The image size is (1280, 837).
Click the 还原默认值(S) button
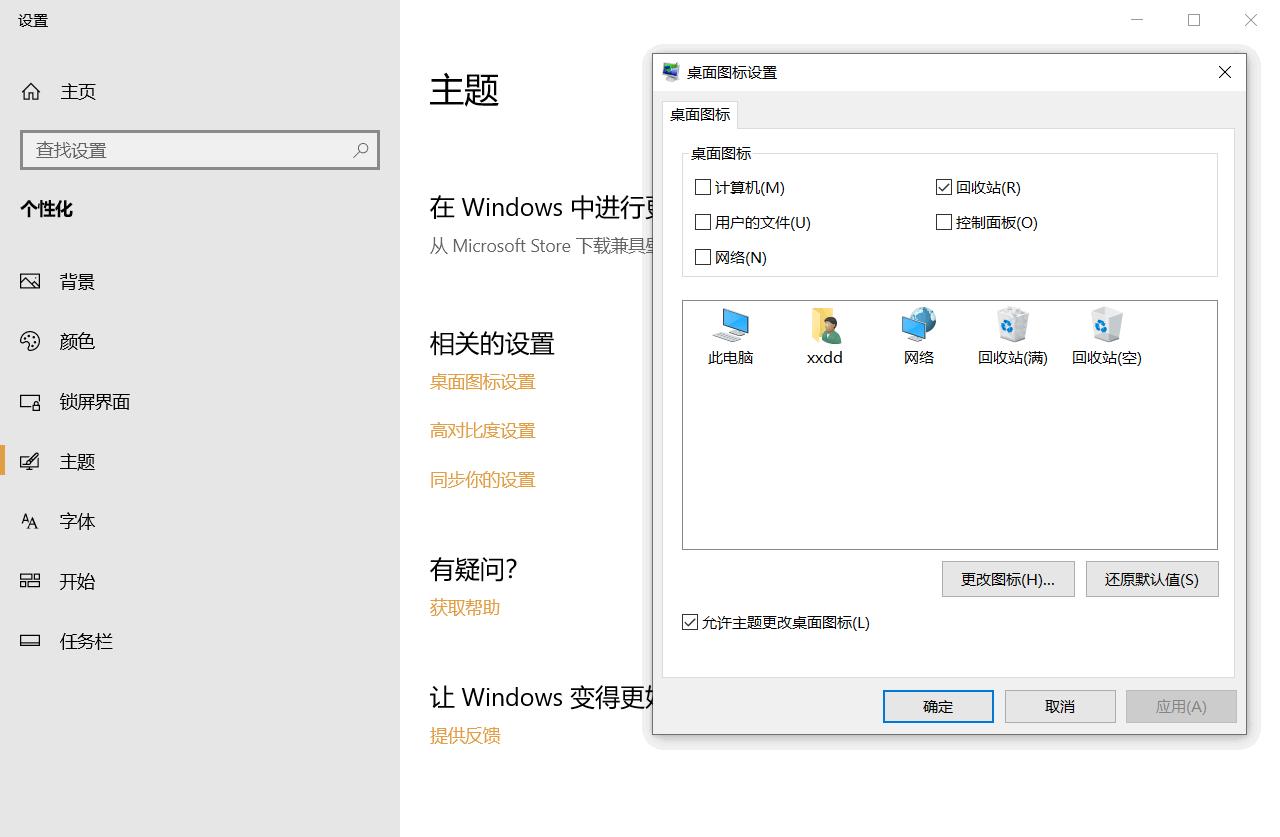pyautogui.click(x=1151, y=579)
